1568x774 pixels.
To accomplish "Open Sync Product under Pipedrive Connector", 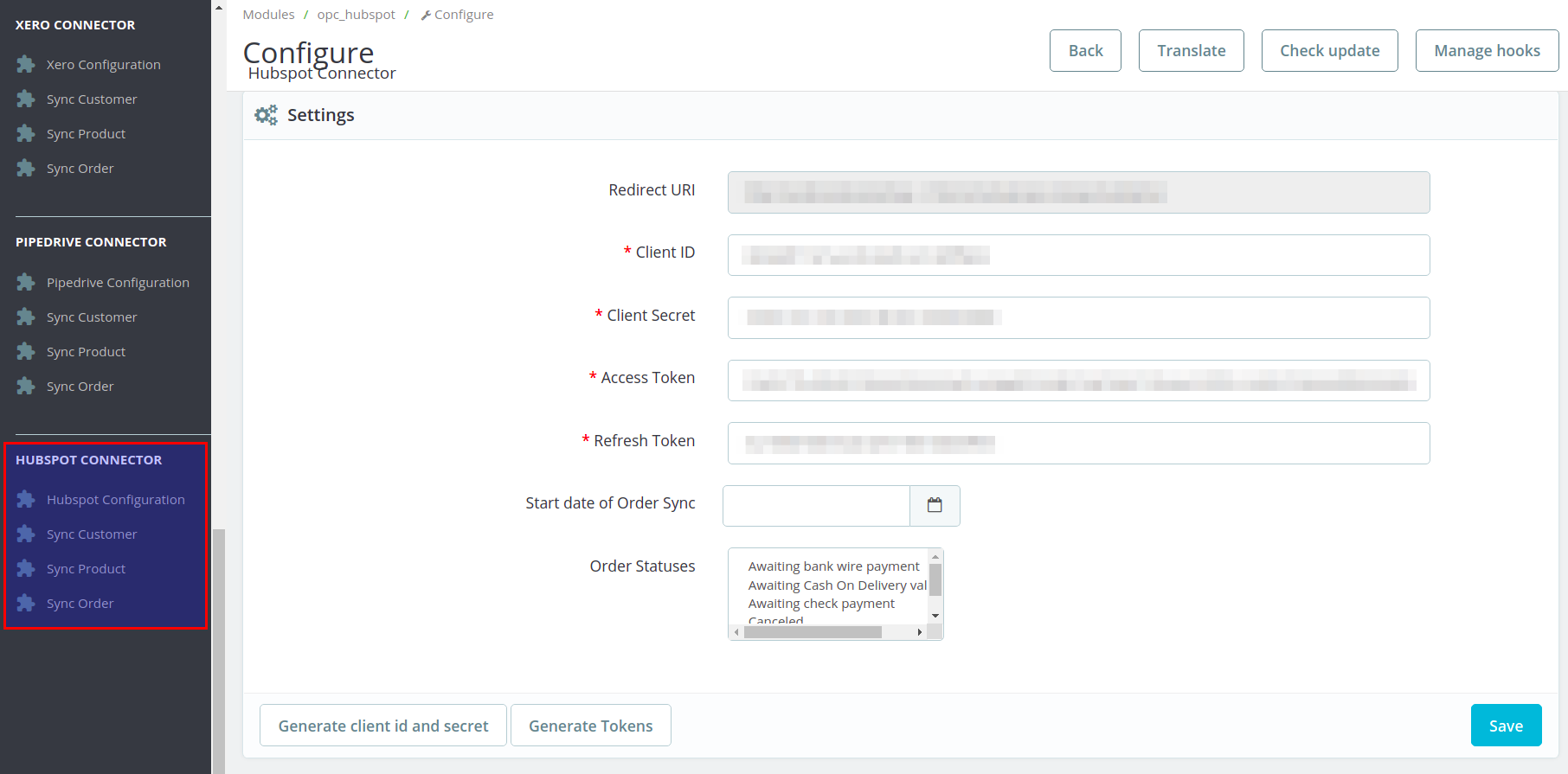I will coord(86,352).
